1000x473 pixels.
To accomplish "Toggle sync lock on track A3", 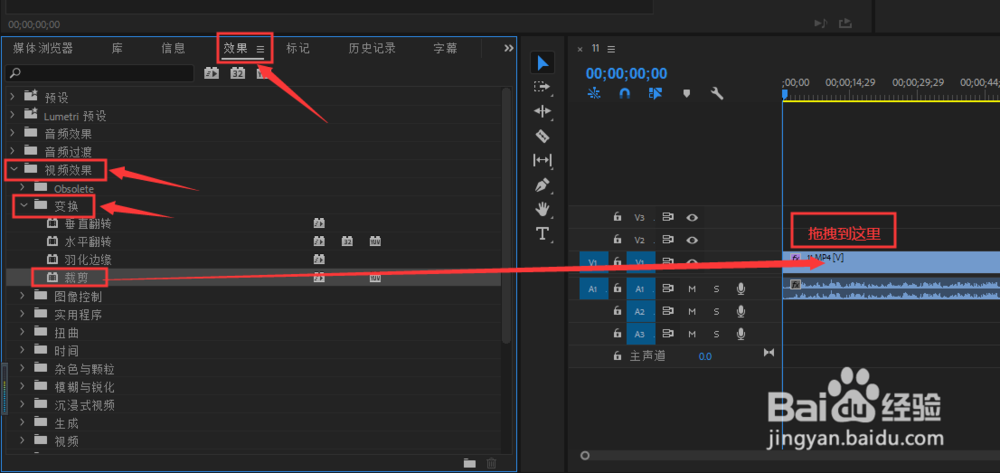I will point(668,334).
